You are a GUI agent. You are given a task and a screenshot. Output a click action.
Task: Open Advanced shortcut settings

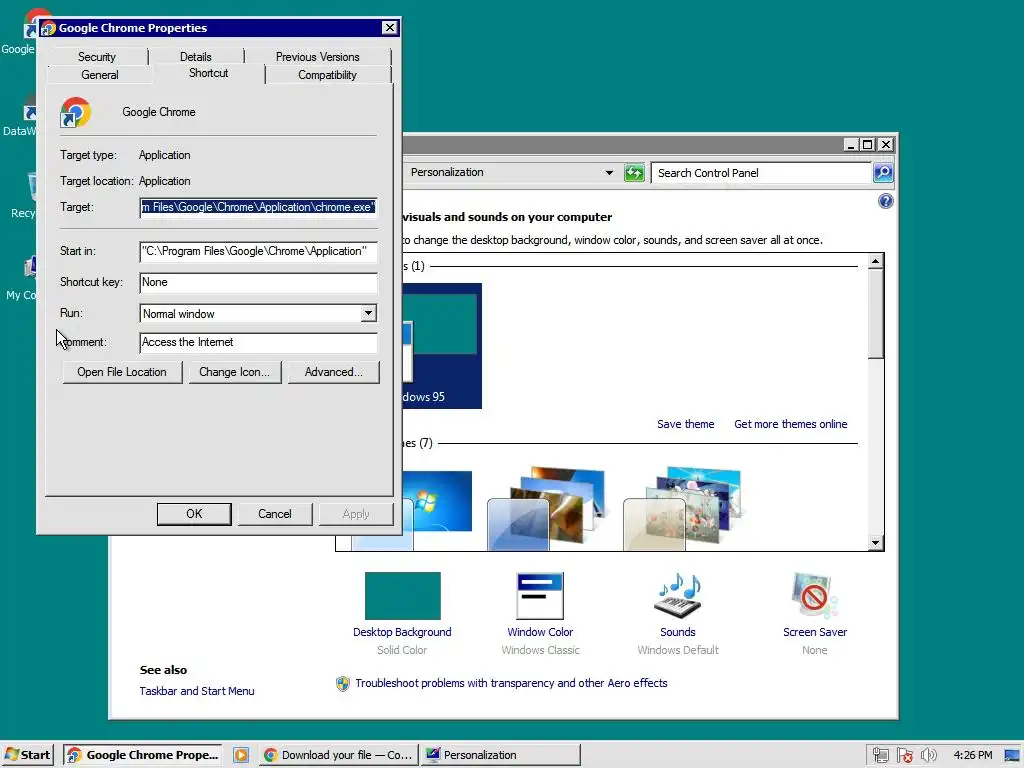[x=334, y=372]
